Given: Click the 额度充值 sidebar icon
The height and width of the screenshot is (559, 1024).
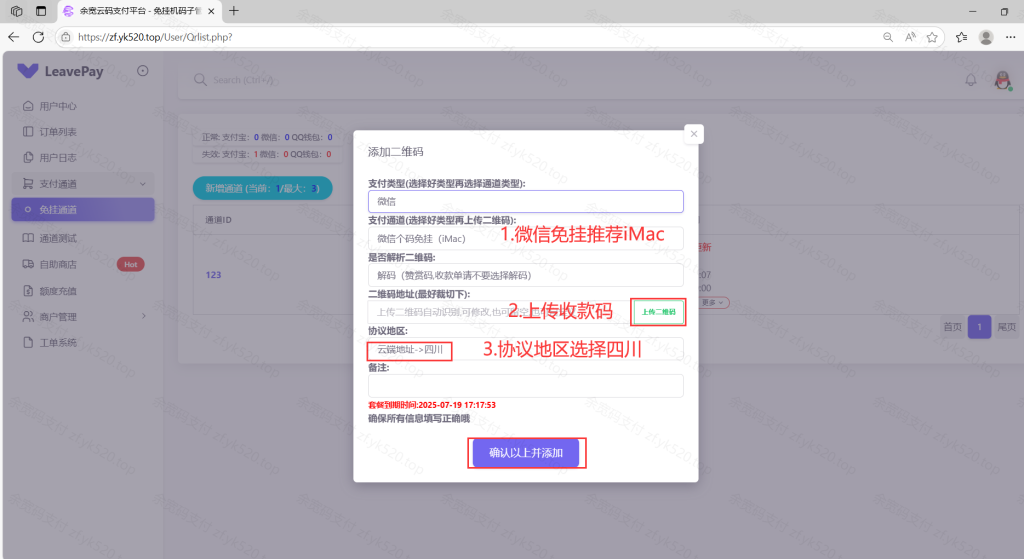Looking at the screenshot, I should coord(28,291).
